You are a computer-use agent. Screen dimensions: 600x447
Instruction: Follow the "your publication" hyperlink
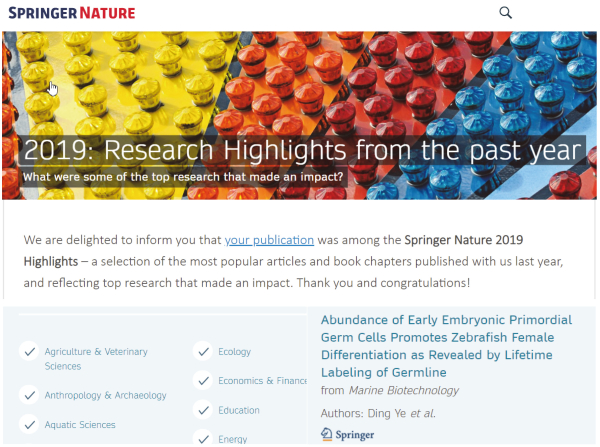(269, 240)
